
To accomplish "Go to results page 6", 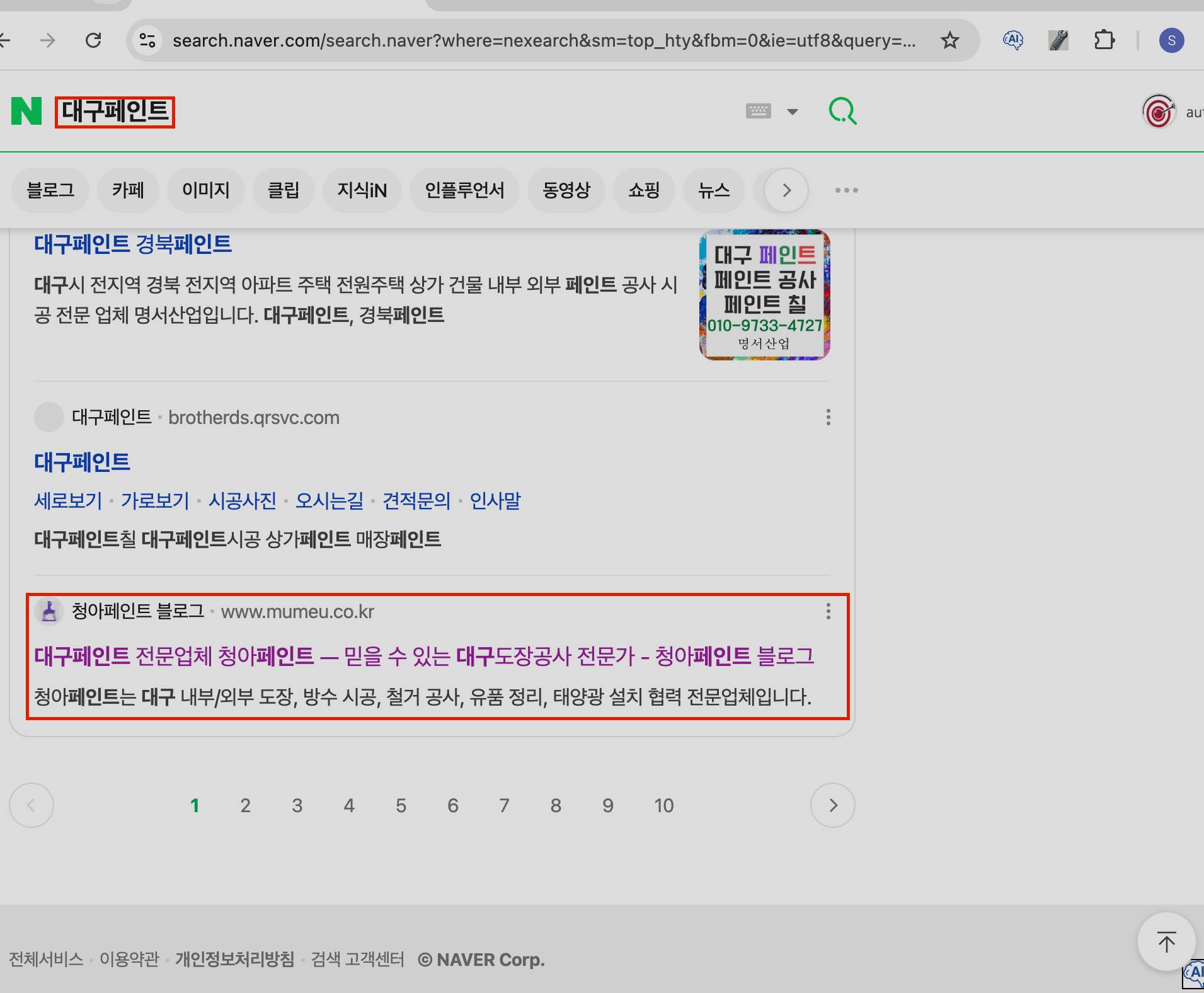I will tap(452, 806).
